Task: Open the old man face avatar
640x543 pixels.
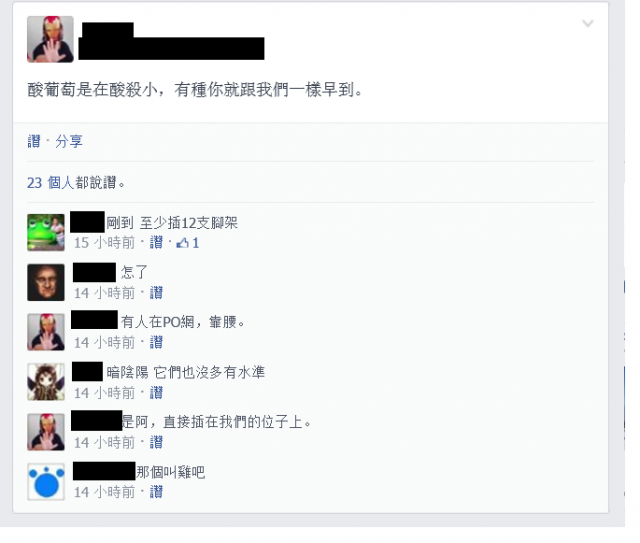Action: click(46, 282)
